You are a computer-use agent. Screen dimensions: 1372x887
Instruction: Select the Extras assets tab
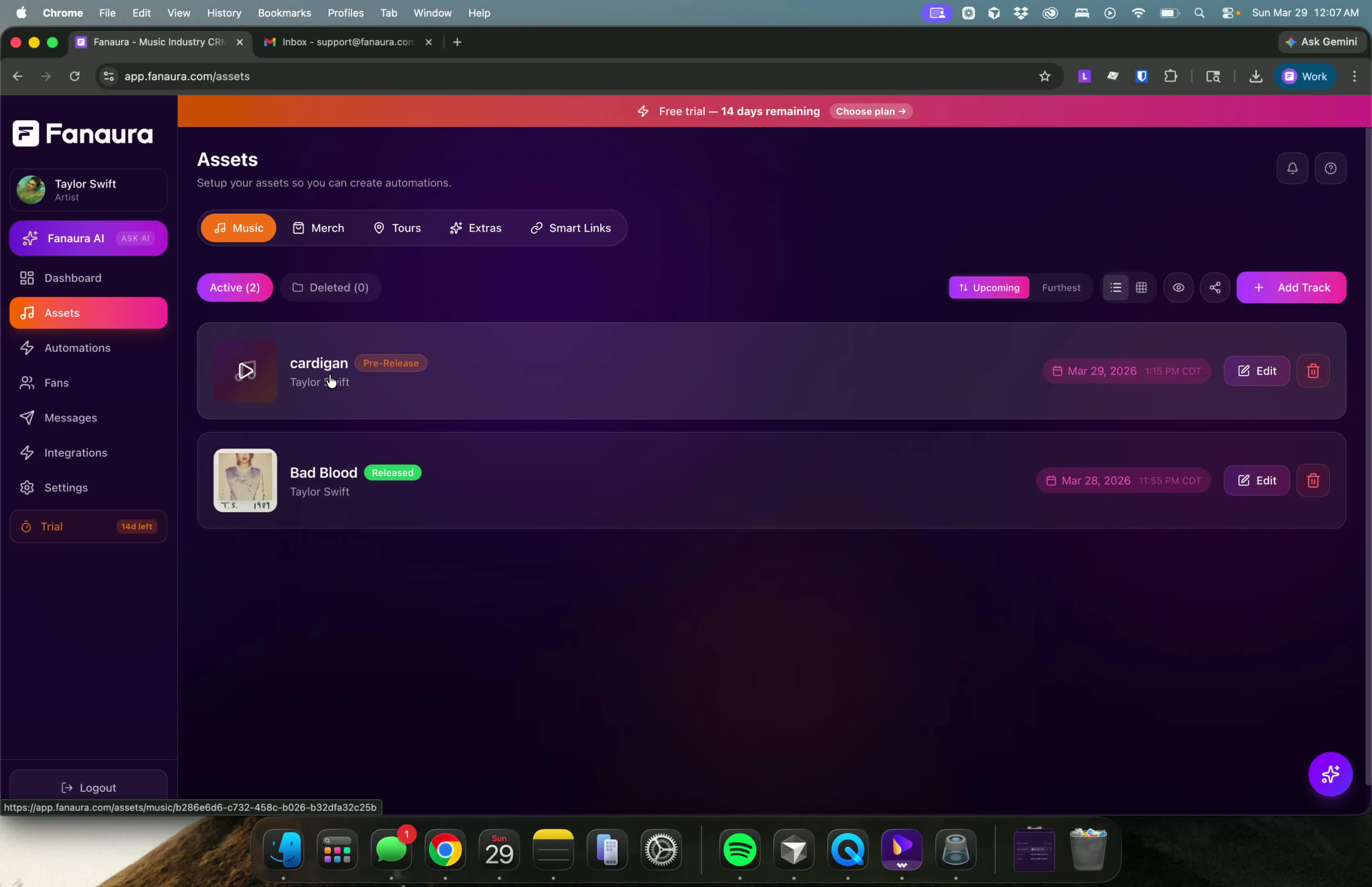[x=475, y=228]
